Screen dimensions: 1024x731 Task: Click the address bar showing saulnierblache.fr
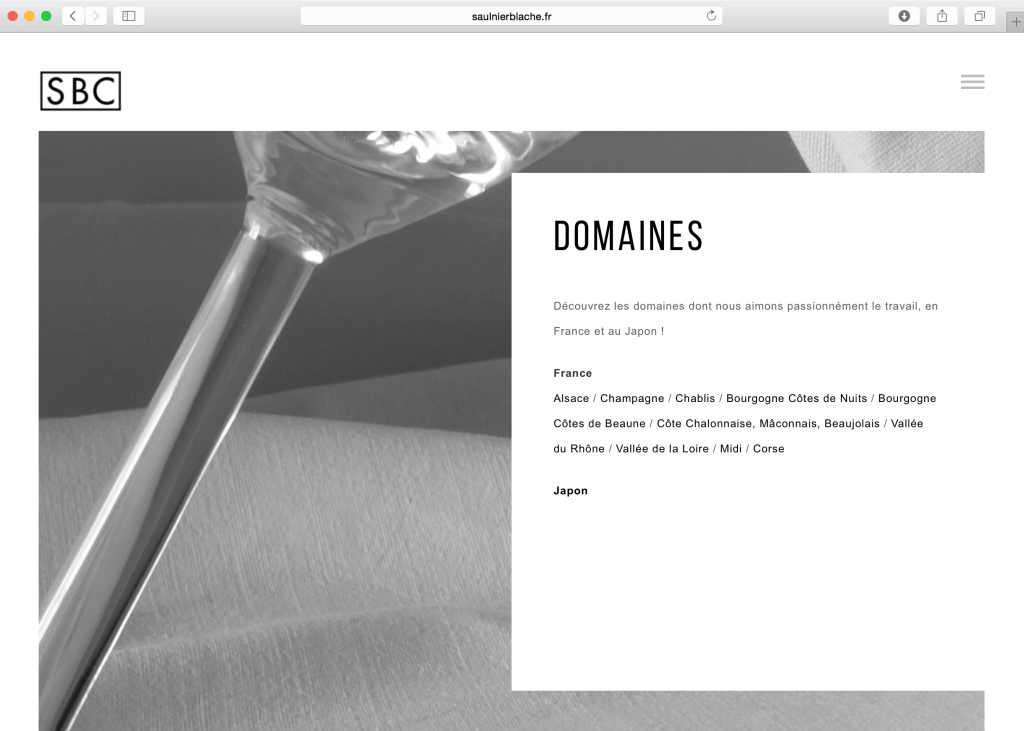coord(511,15)
